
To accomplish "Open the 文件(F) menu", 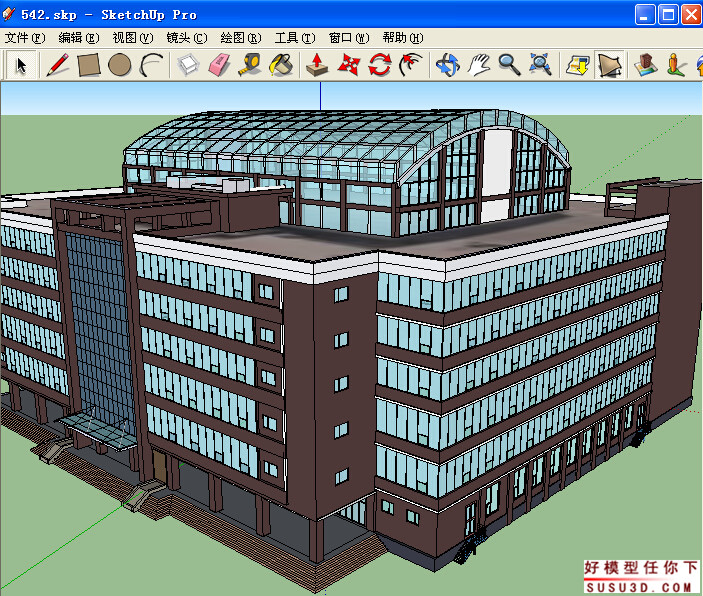I will click(25, 38).
